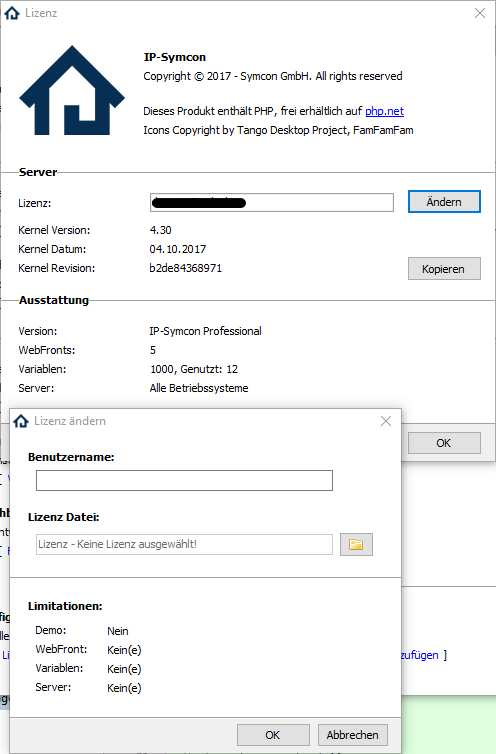The height and width of the screenshot is (754, 496).
Task: Select the Kernel Revision value b2de84368971
Action: pyautogui.click(x=186, y=268)
